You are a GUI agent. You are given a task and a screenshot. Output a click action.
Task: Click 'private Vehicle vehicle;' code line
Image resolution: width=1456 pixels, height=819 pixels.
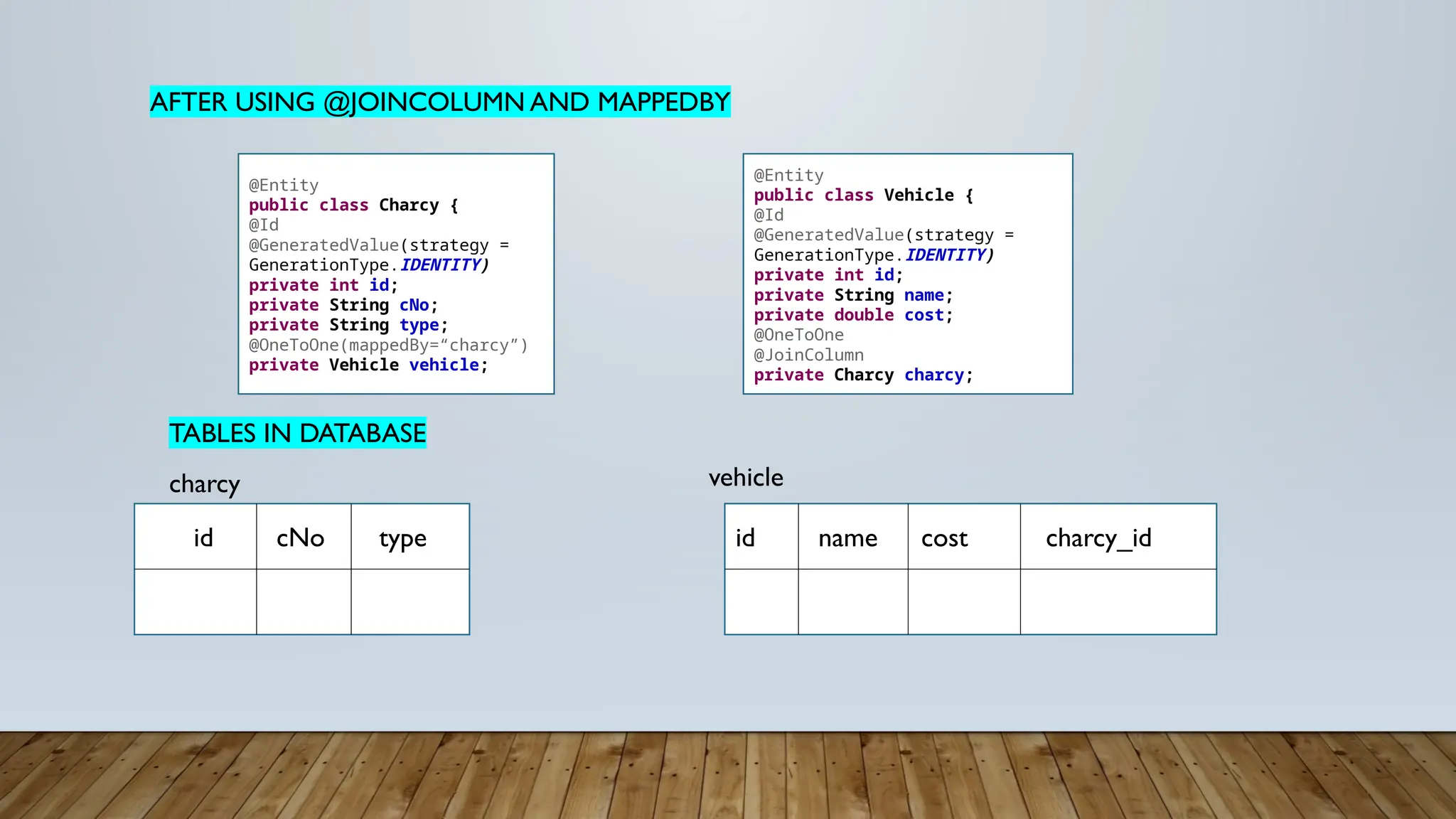(x=368, y=365)
